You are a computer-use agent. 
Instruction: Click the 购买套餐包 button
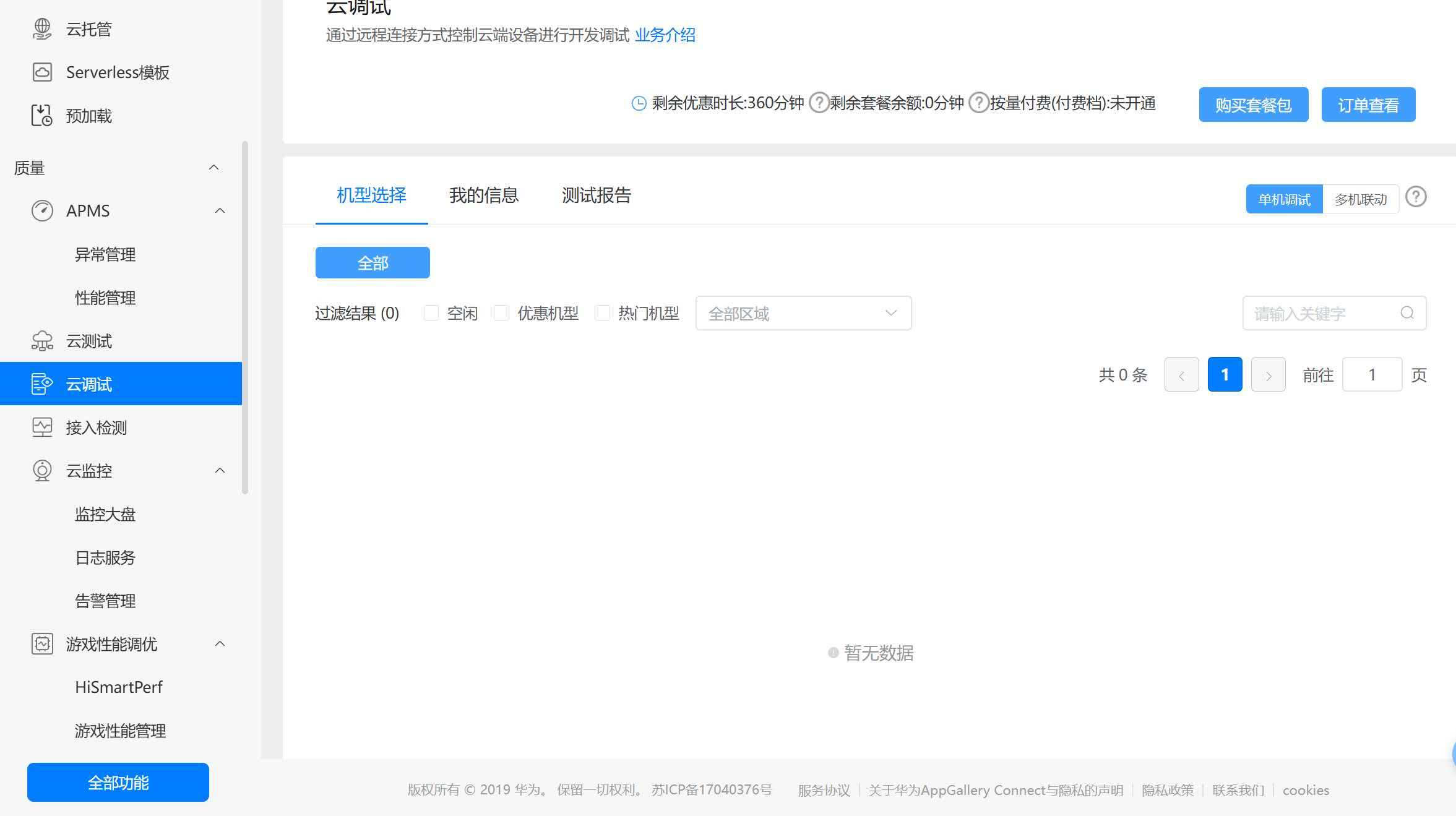1253,105
